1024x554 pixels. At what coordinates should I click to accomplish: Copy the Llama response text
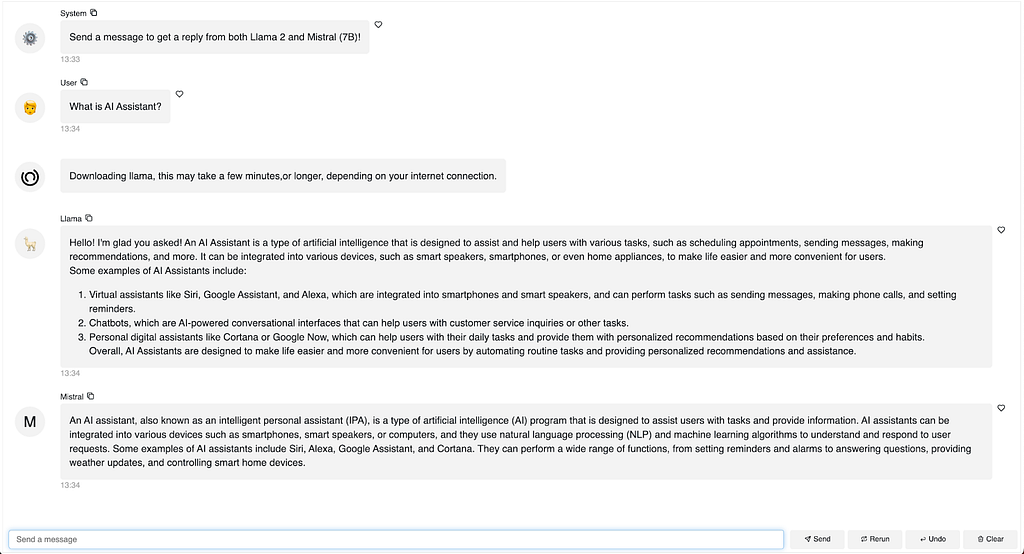coord(89,218)
